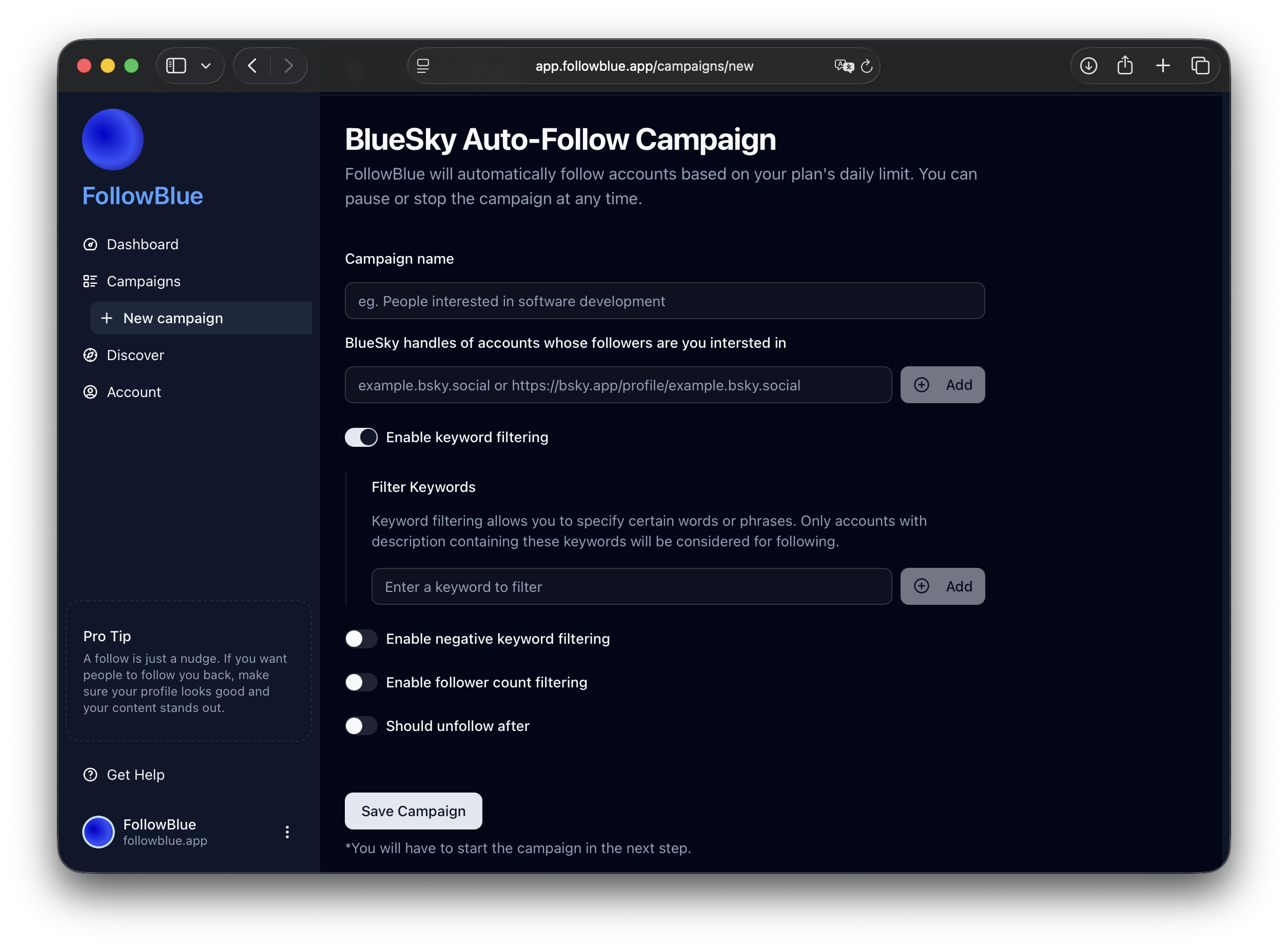Open the FollowBlue home link at top
Viewport: 1288px width, 949px height.
(x=143, y=196)
